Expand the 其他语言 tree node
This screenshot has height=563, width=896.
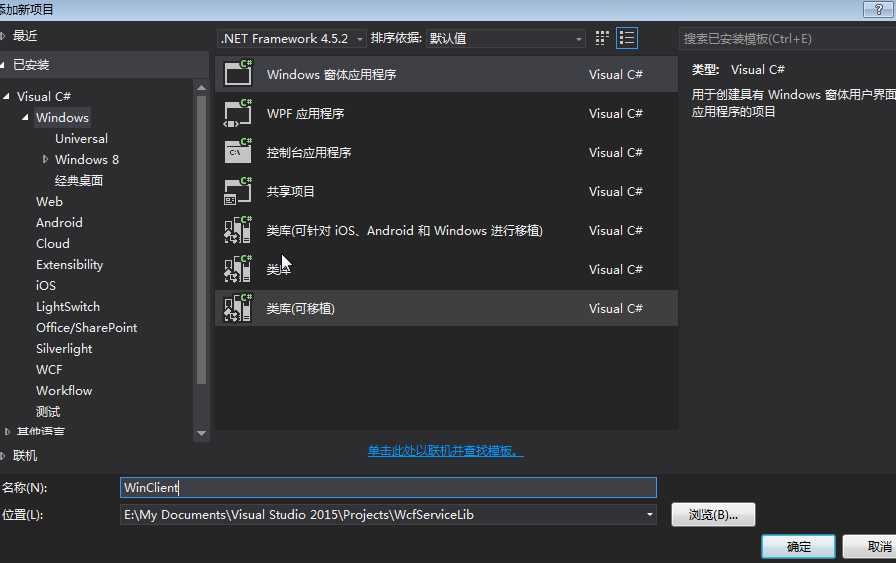point(7,432)
